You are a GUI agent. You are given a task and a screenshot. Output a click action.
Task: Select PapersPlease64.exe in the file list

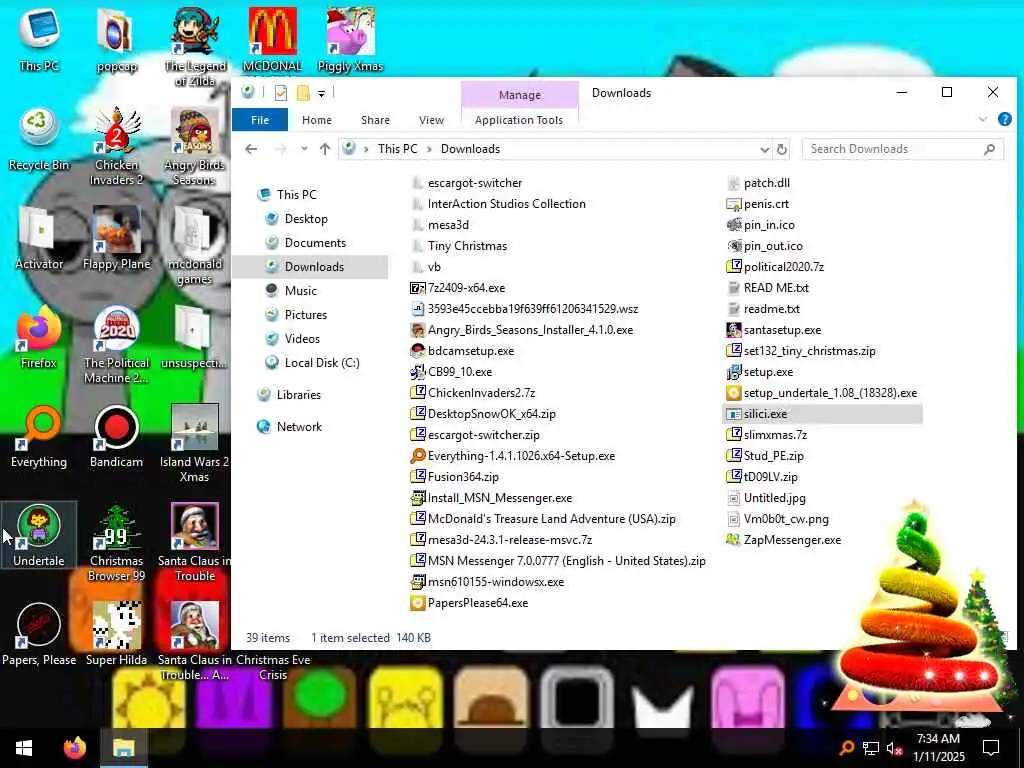pyautogui.click(x=477, y=603)
